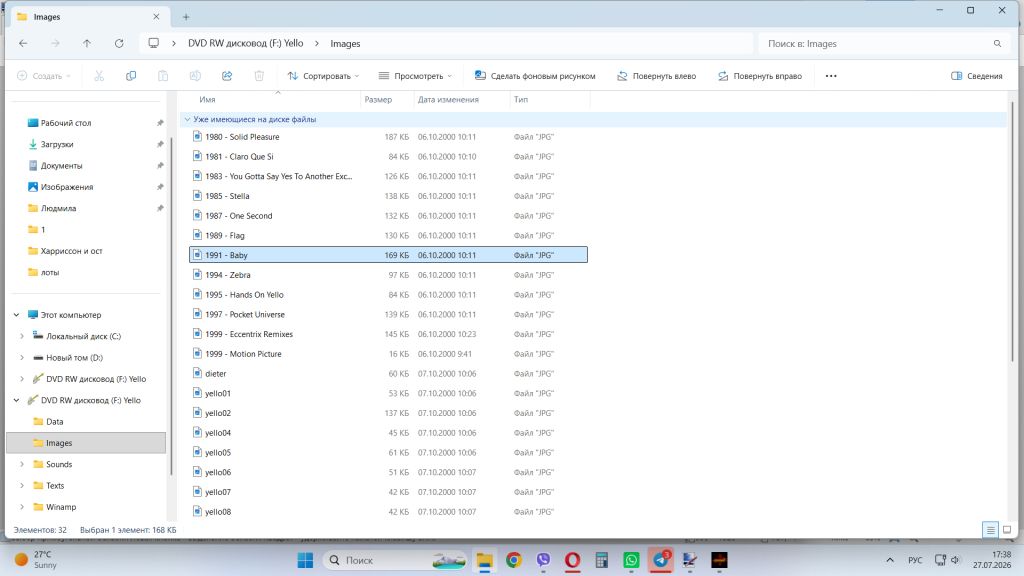This screenshot has height=576, width=1024.
Task: Sort by the Размер column header
Action: [378, 99]
